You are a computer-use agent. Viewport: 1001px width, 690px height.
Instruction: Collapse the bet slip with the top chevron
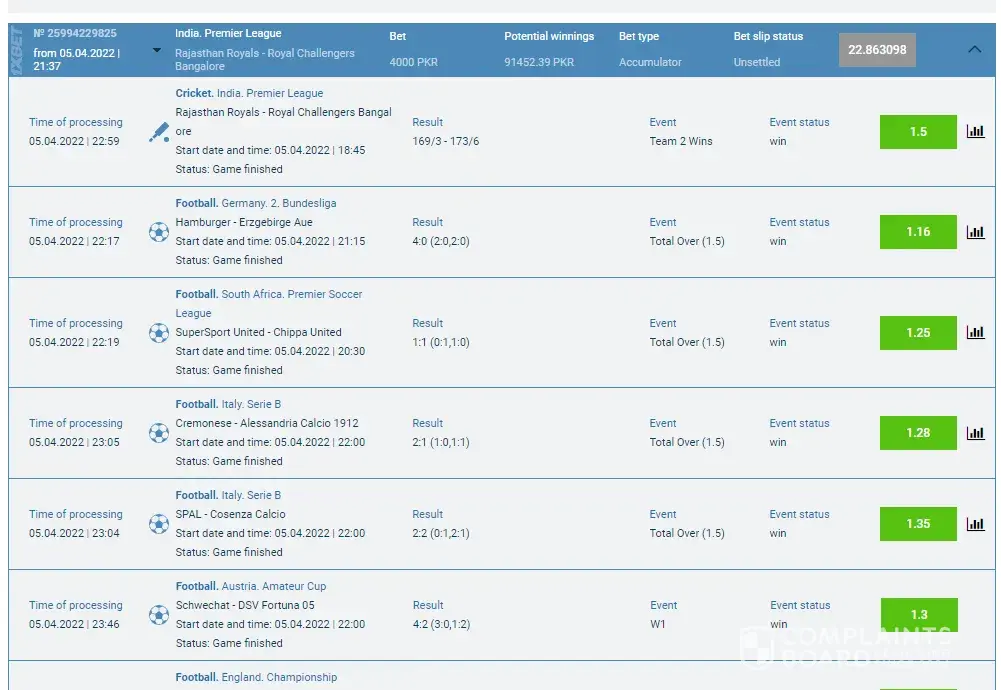(975, 49)
